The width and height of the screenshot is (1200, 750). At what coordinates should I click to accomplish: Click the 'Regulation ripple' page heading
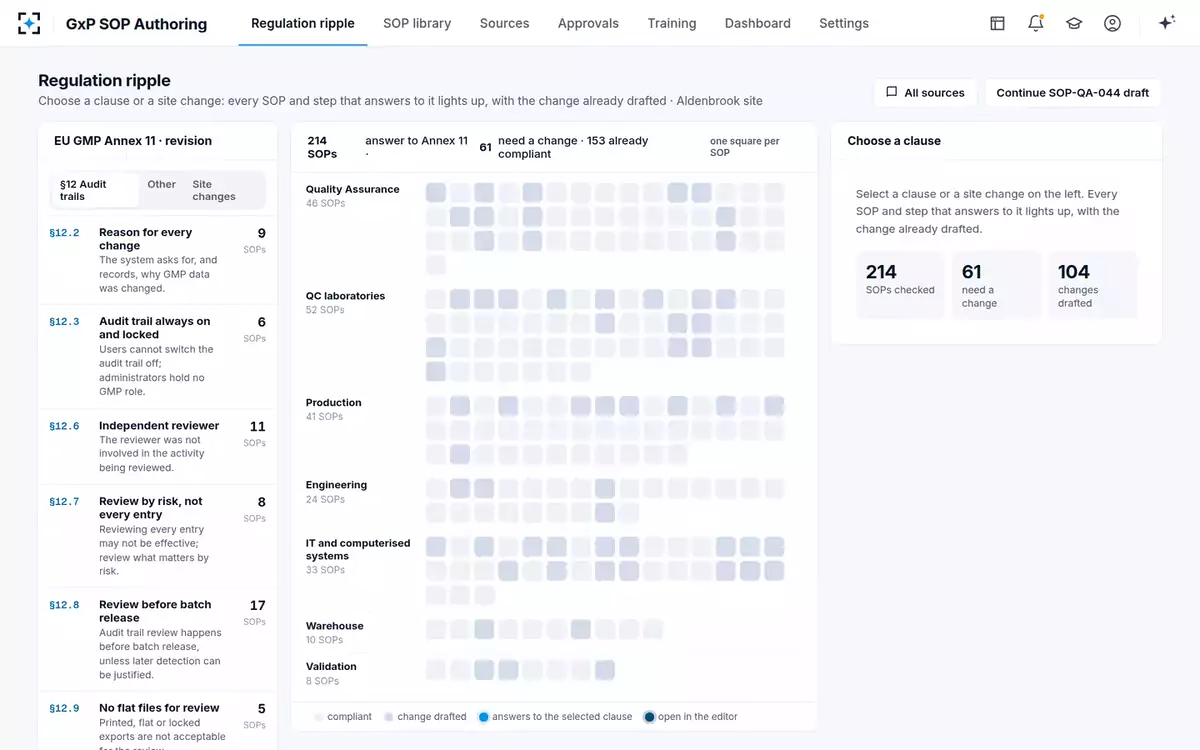(x=104, y=80)
